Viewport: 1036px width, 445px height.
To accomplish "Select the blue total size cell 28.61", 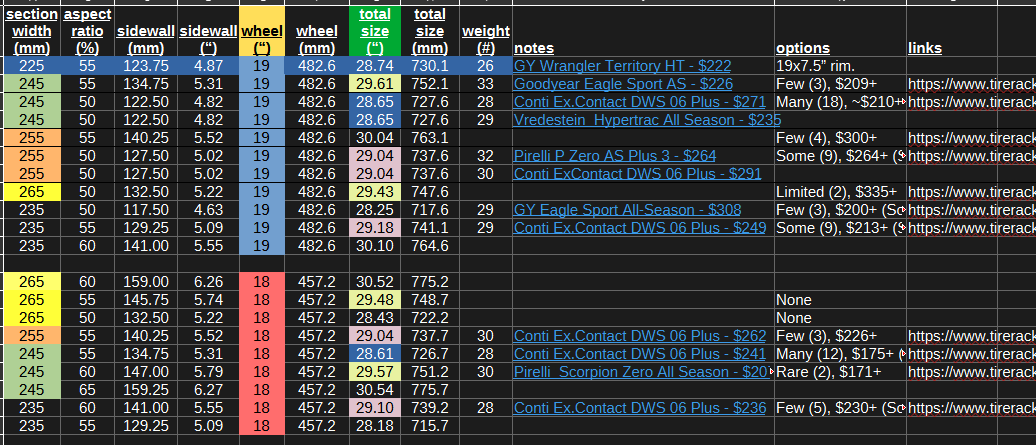I will [x=375, y=353].
